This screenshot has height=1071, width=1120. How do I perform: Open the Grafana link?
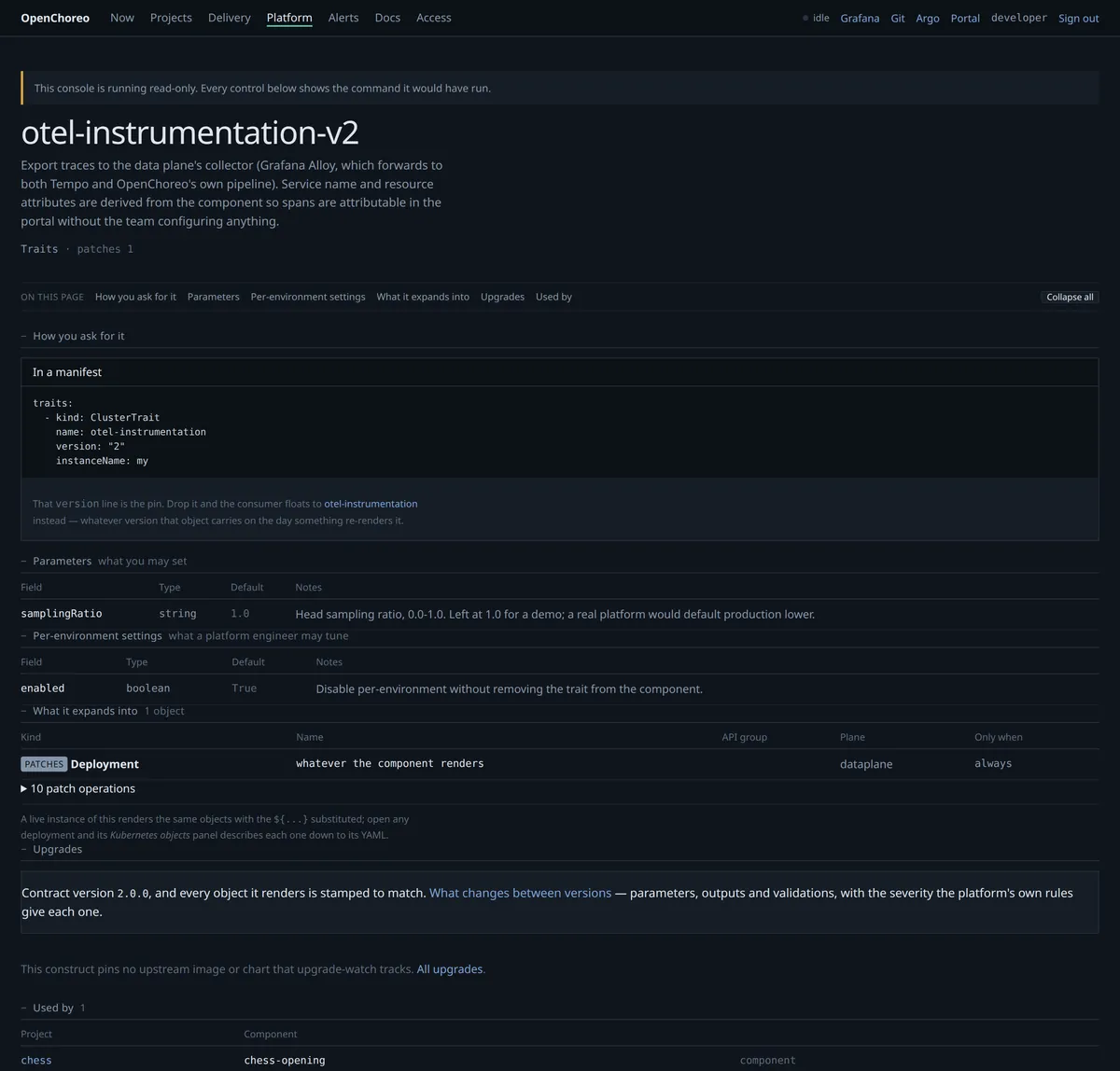tap(860, 18)
